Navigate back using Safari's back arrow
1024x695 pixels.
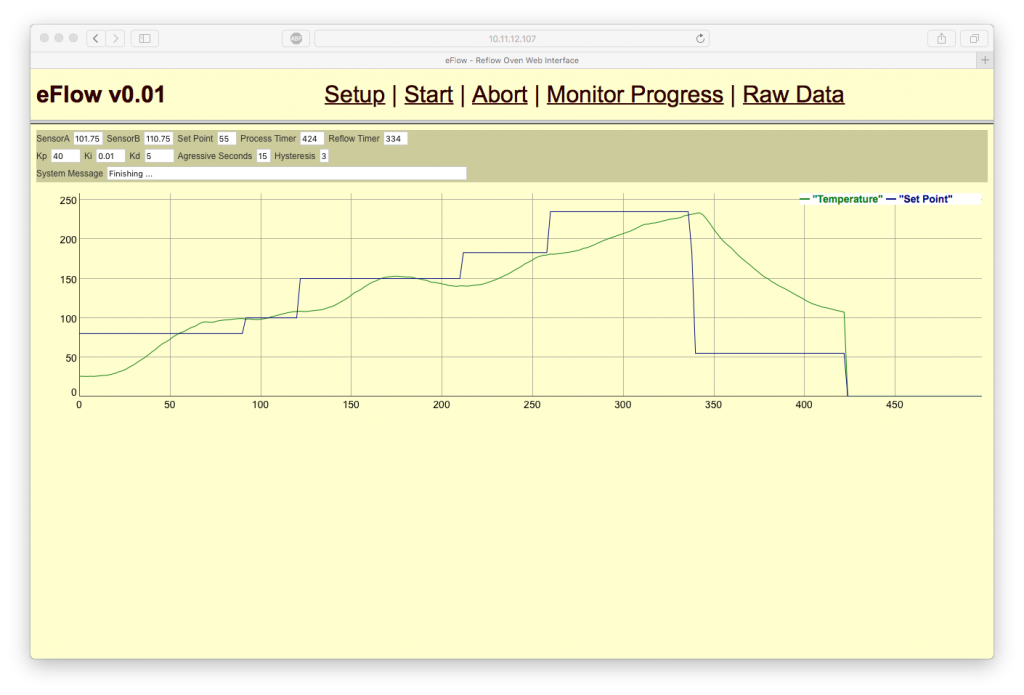click(95, 38)
